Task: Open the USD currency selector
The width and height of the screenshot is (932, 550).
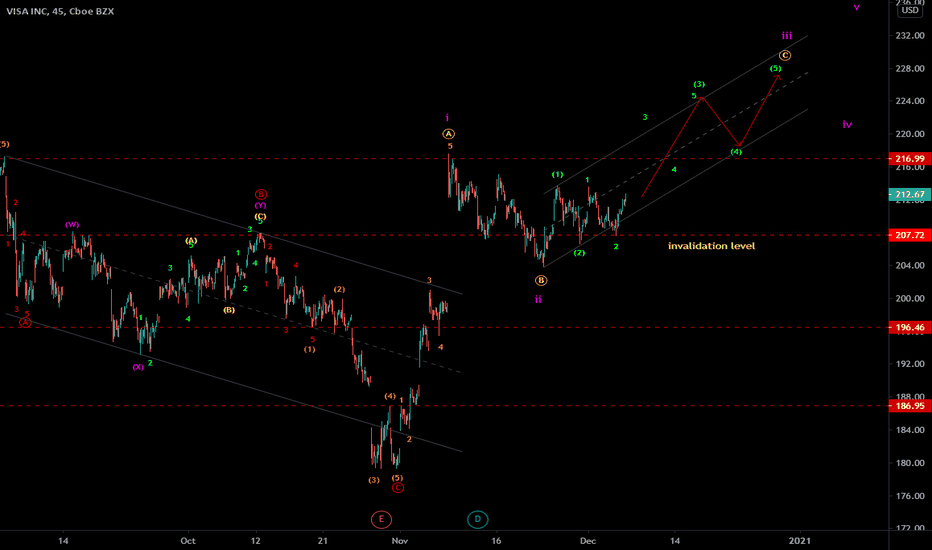Action: (x=909, y=10)
